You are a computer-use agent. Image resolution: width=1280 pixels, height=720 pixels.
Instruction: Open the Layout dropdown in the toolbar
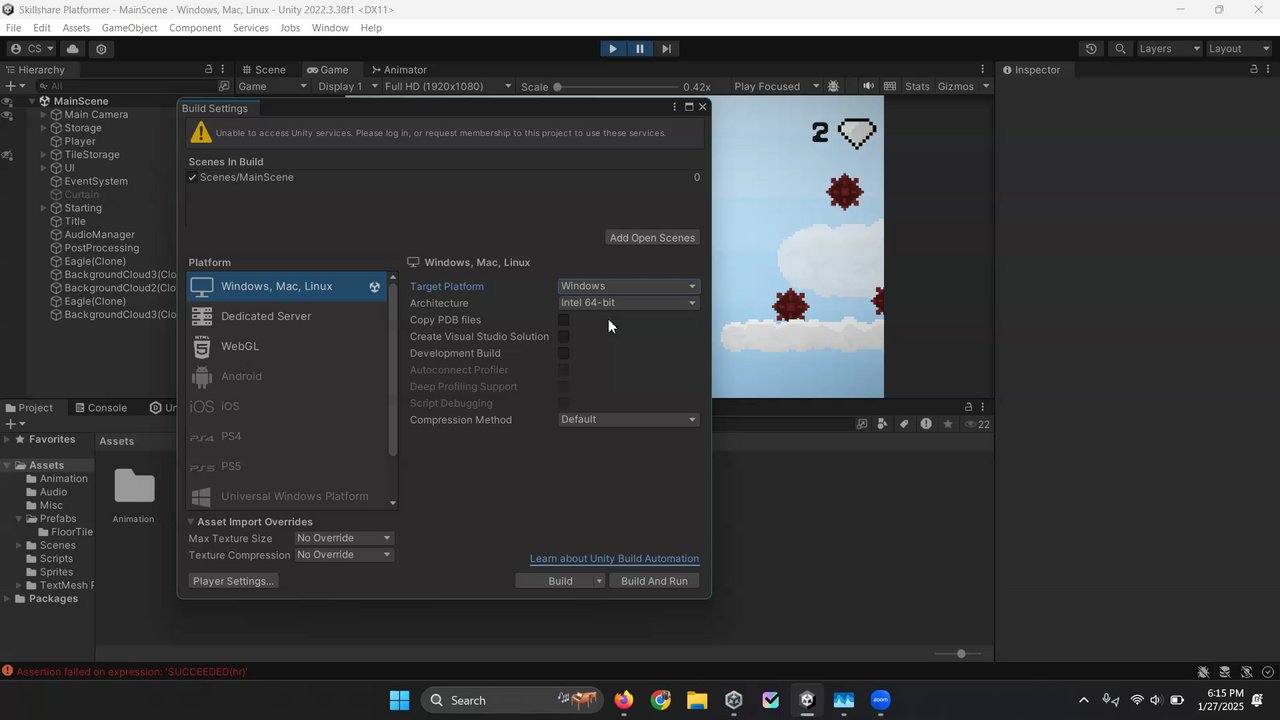point(1238,49)
